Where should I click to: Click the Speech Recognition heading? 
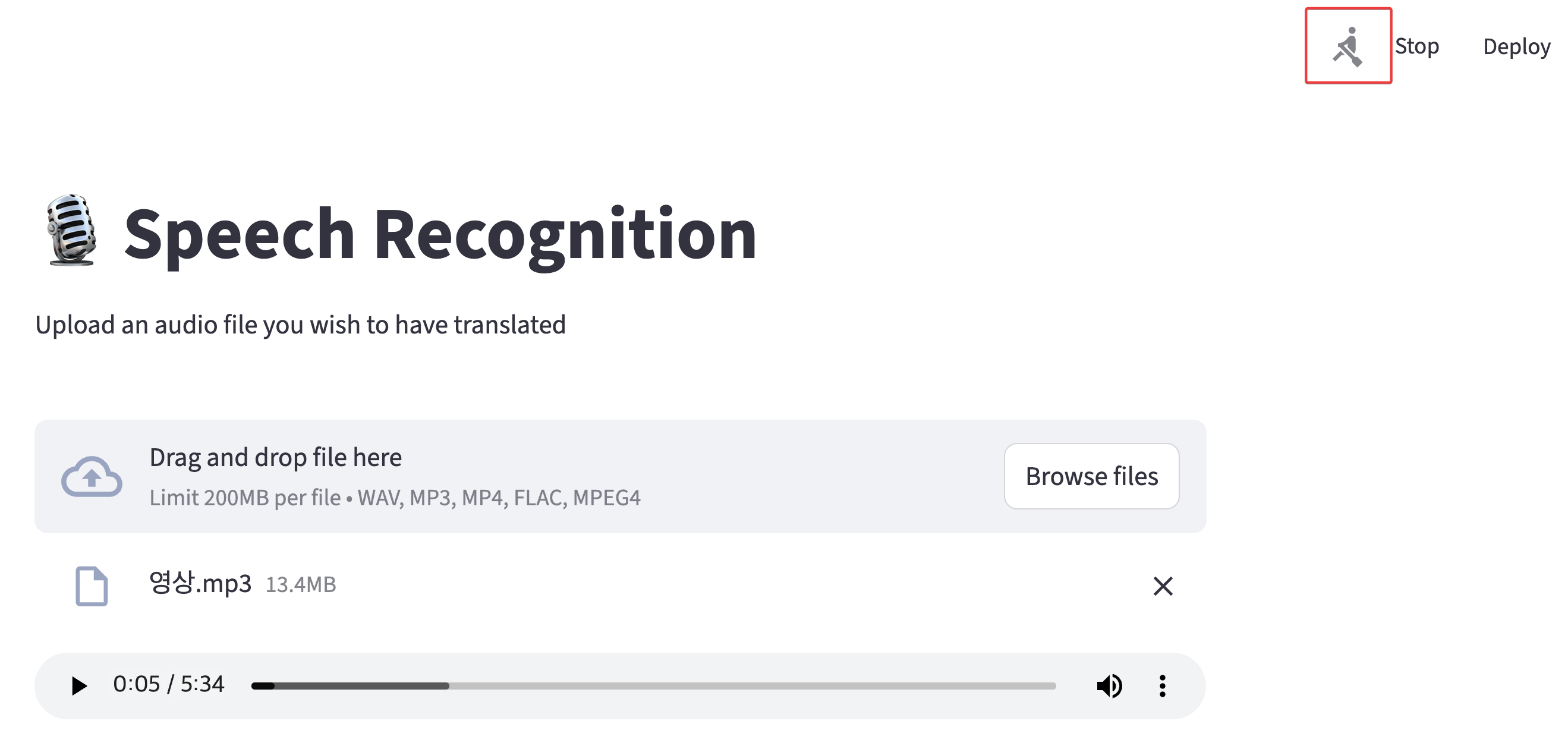click(440, 234)
